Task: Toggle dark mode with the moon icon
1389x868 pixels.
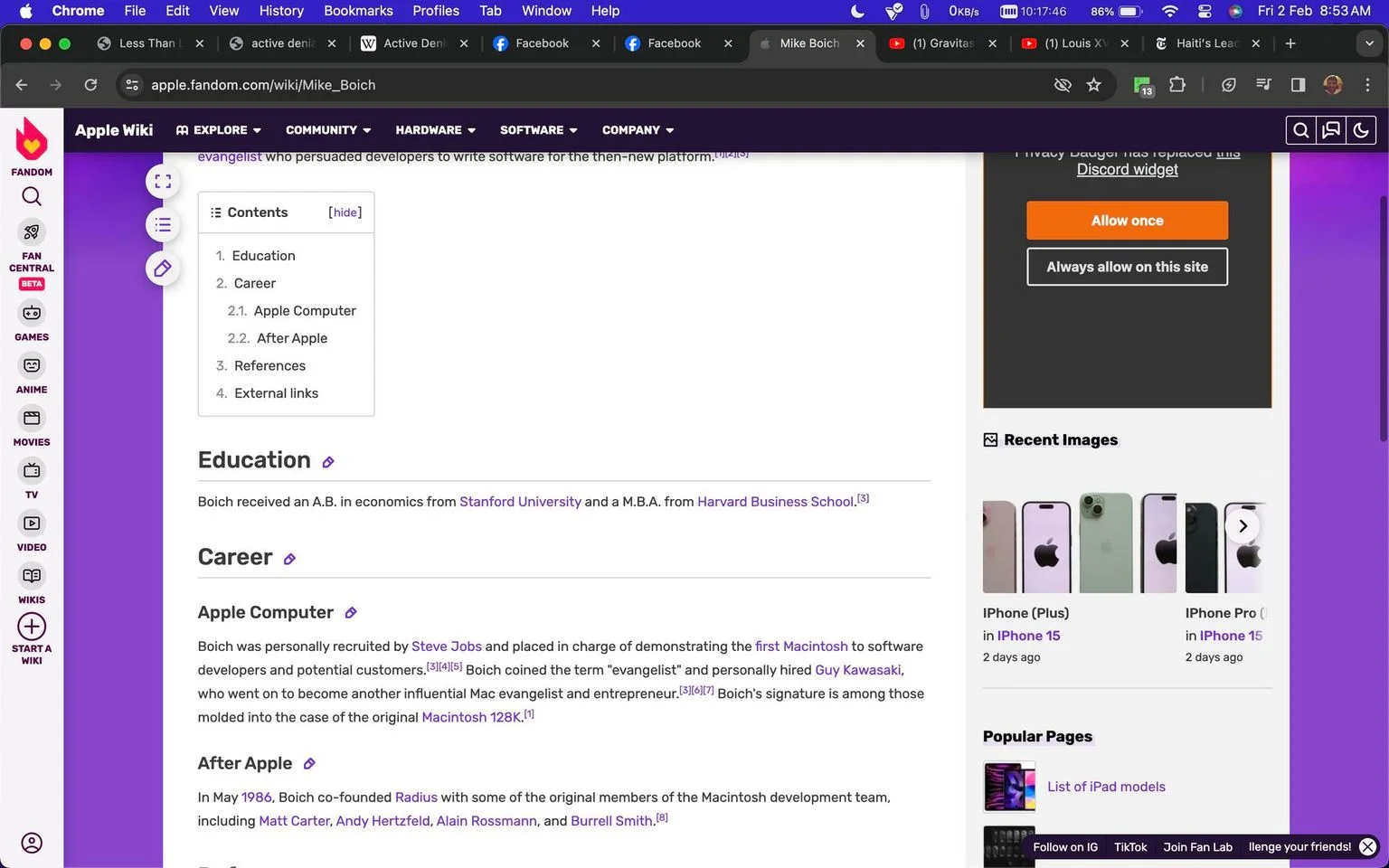Action: pyautogui.click(x=1361, y=130)
